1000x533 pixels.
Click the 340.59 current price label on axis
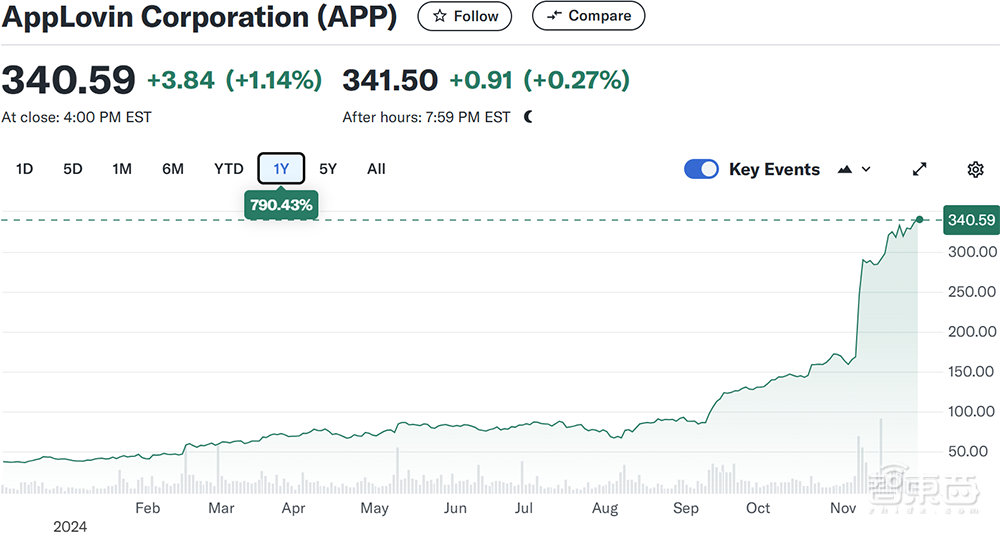[970, 220]
